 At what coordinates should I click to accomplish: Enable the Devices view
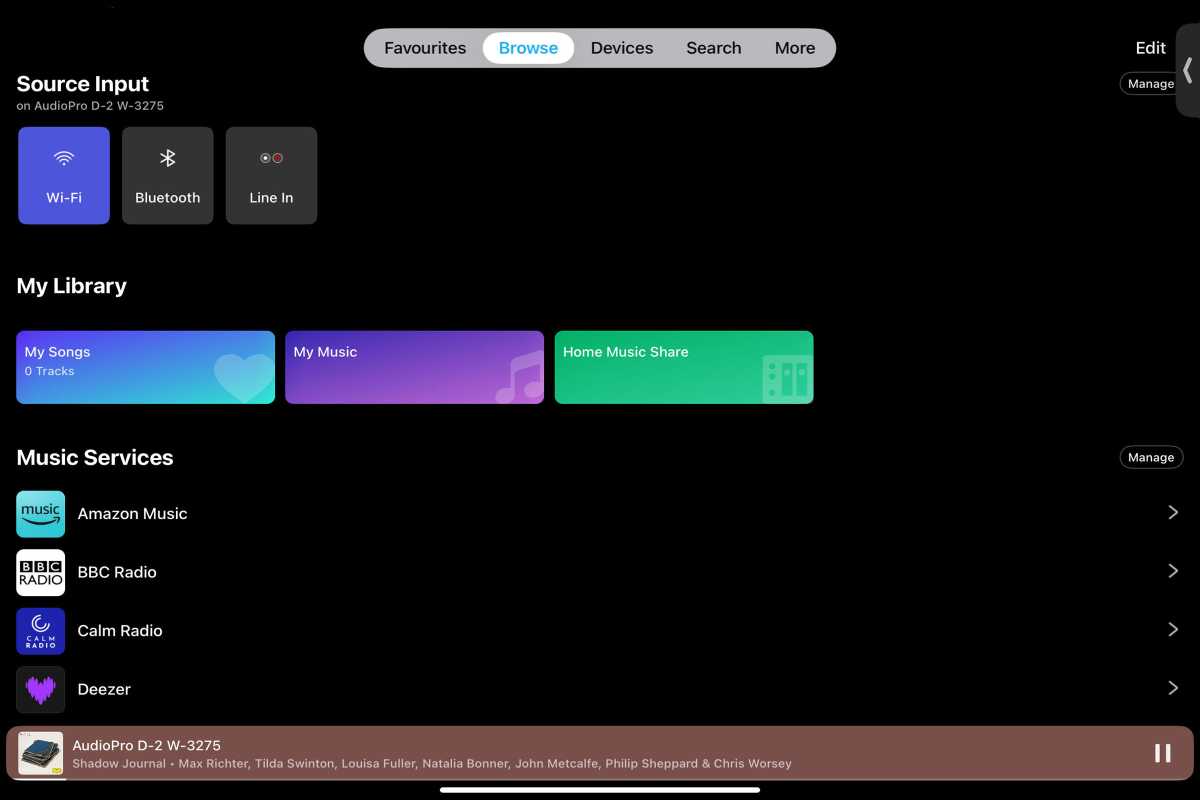tap(622, 47)
